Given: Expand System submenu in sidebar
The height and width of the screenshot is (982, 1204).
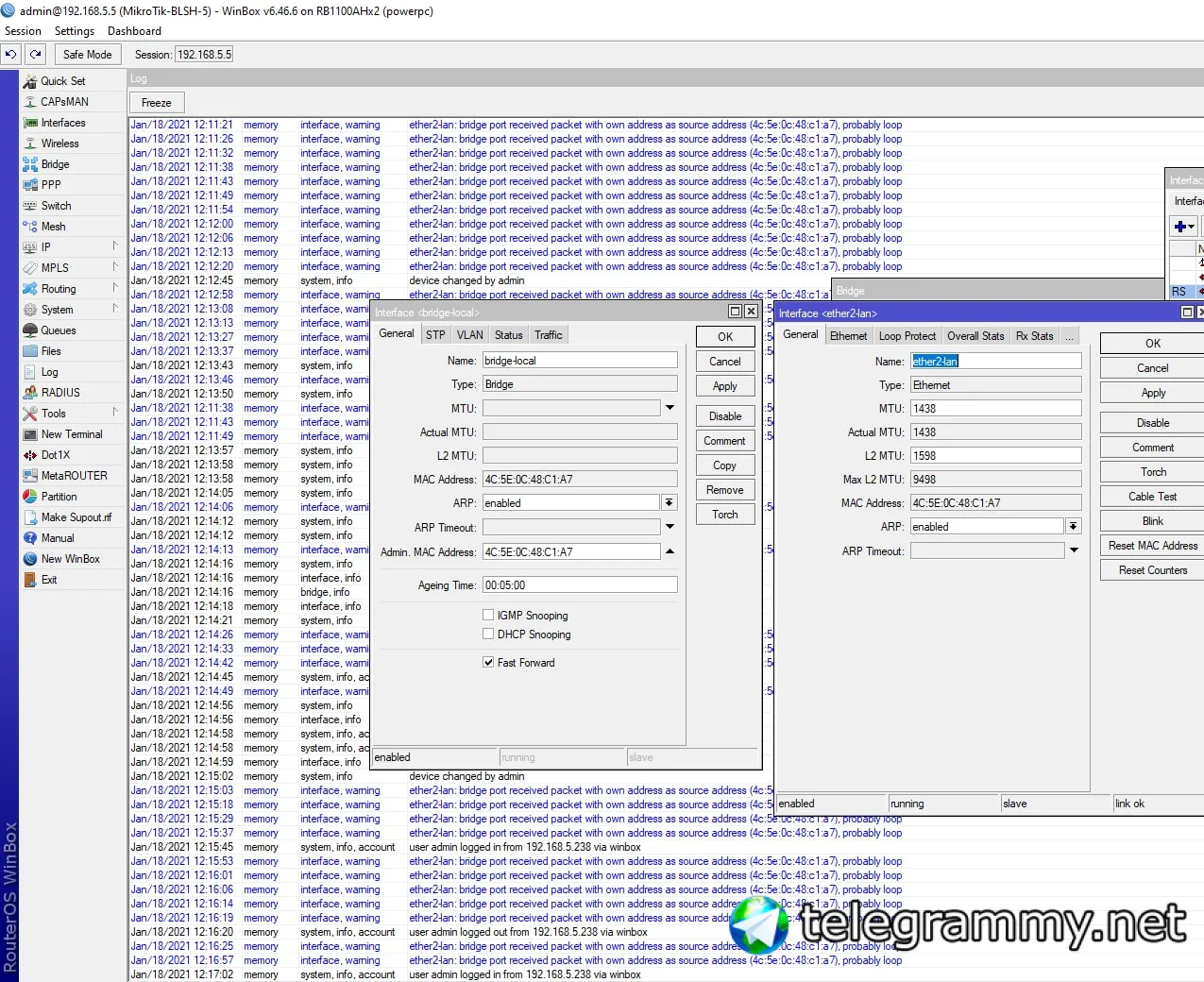Looking at the screenshot, I should [115, 309].
